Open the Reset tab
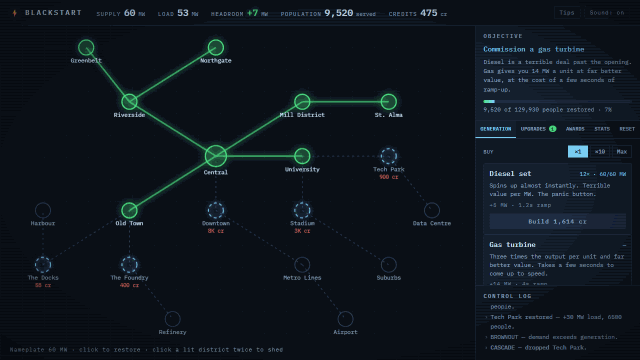Viewport: 640px width, 360px height. point(627,129)
